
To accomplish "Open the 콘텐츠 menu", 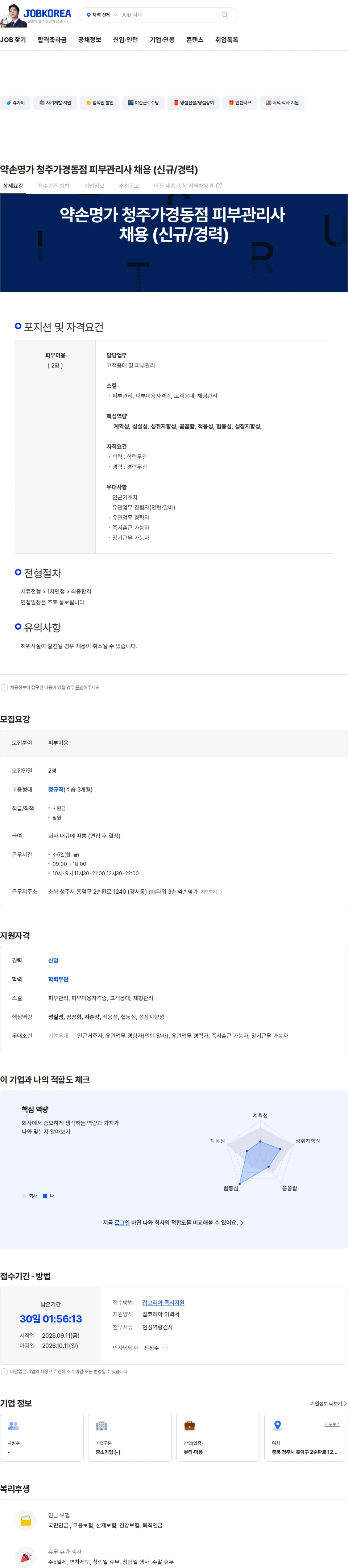I will 195,39.
